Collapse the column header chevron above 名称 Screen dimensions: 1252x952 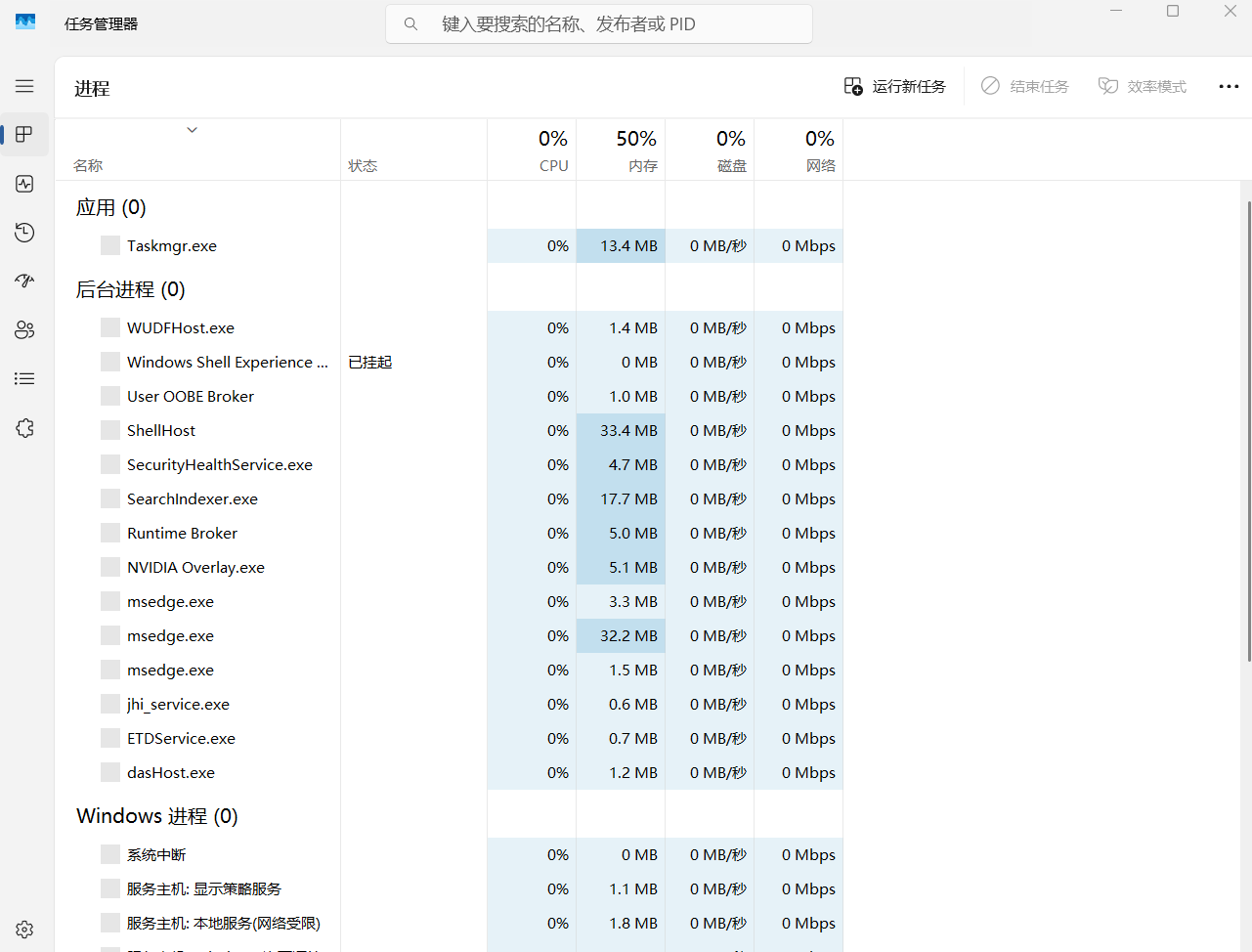pyautogui.click(x=193, y=130)
